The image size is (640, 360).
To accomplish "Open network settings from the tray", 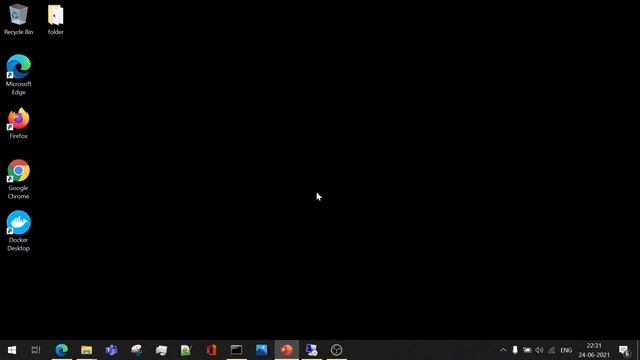I will coord(551,350).
